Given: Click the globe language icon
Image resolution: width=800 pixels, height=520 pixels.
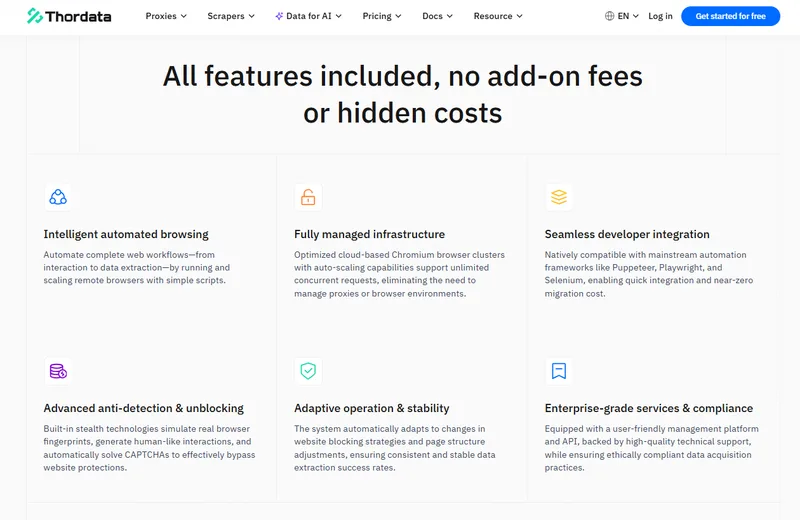Looking at the screenshot, I should (x=609, y=16).
